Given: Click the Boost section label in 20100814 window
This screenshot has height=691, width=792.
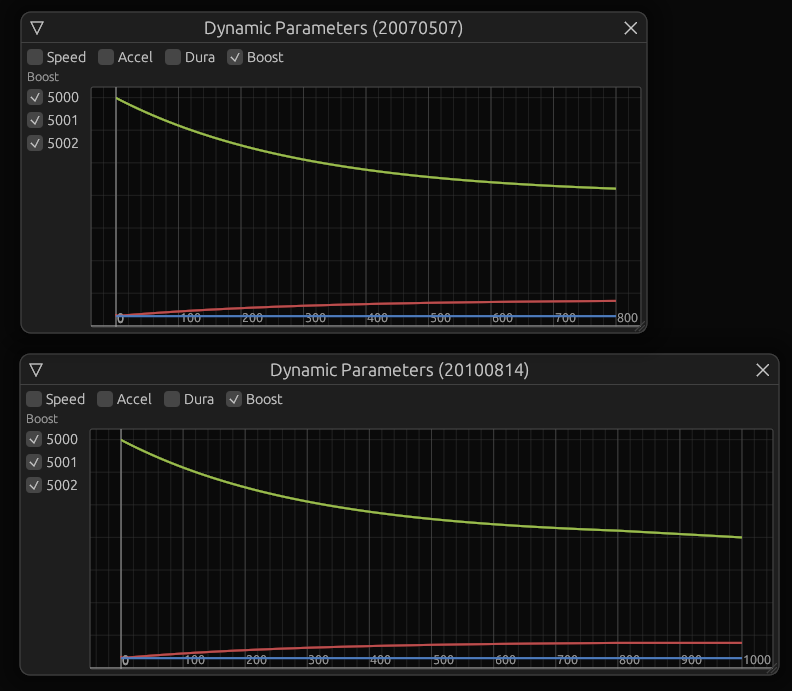Looking at the screenshot, I should click(42, 419).
